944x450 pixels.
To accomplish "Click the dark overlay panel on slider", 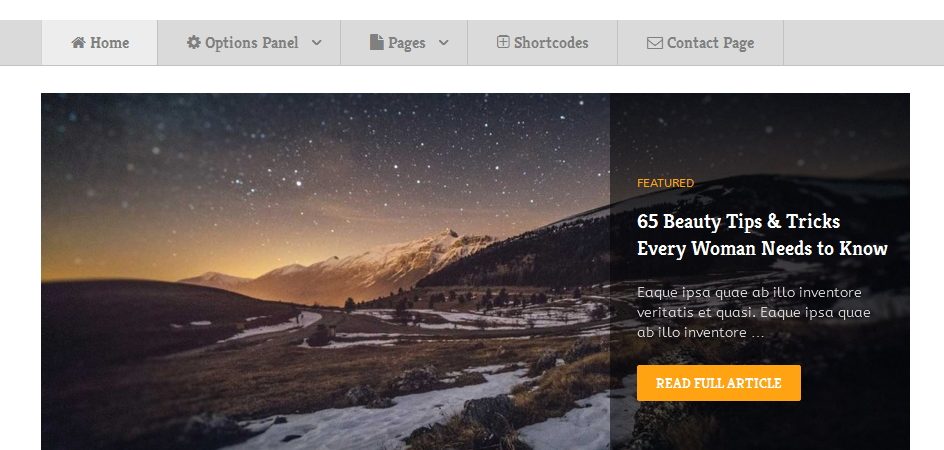I will coord(760,271).
